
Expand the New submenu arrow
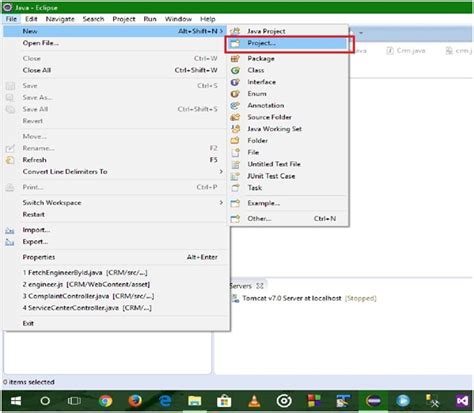click(x=221, y=31)
